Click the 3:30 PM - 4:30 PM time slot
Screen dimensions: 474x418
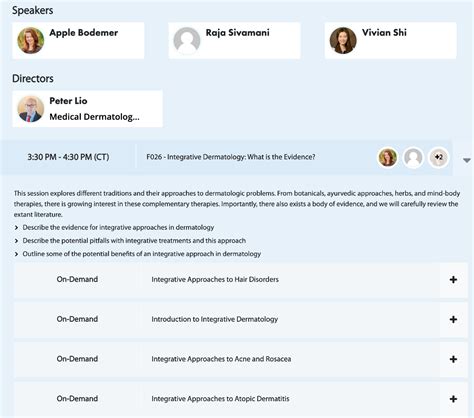pos(68,157)
